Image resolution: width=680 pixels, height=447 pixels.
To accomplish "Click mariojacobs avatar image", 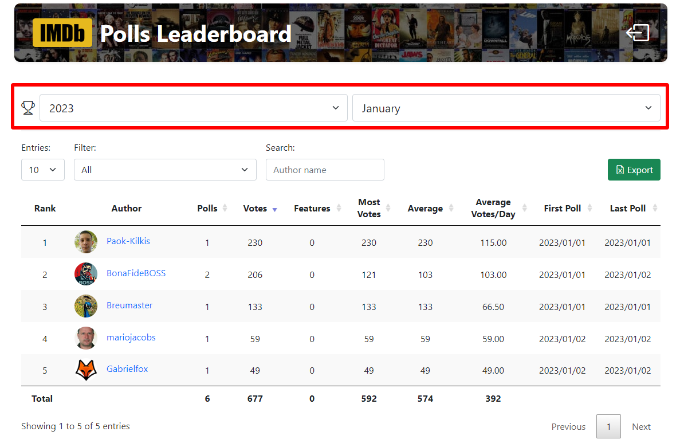I will click(85, 338).
